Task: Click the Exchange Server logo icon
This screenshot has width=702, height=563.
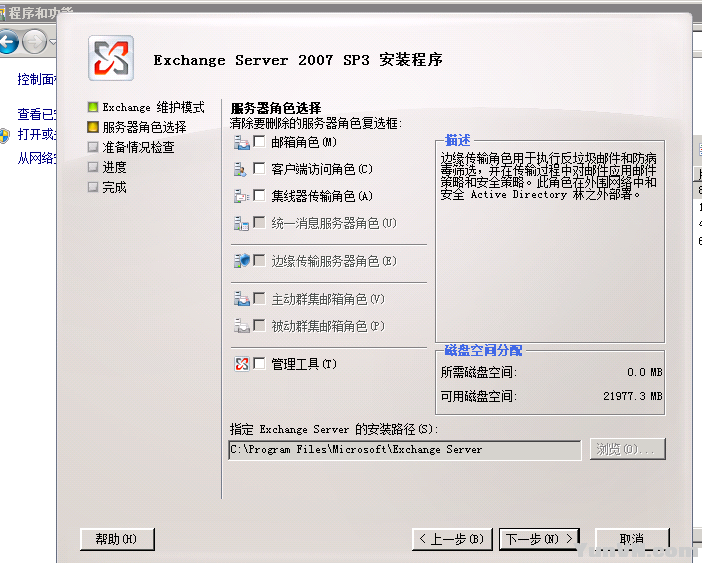Action: (111, 58)
